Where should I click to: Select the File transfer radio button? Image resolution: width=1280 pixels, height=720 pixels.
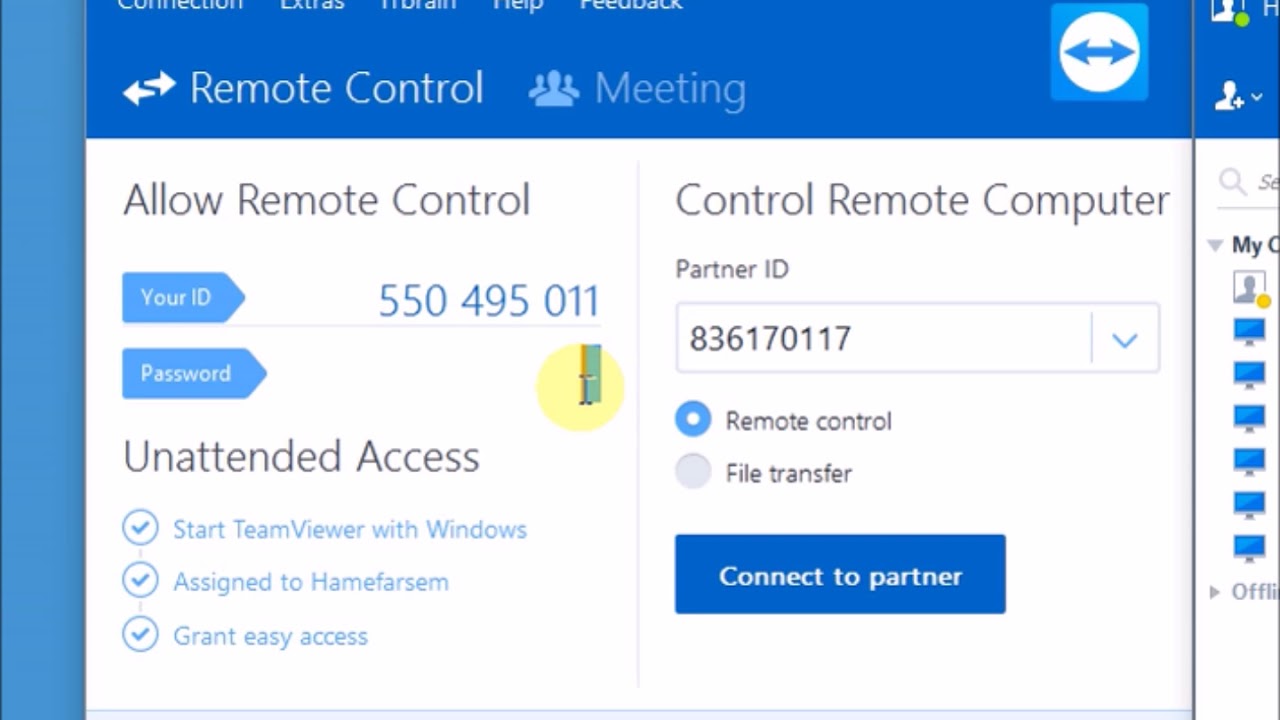click(693, 472)
